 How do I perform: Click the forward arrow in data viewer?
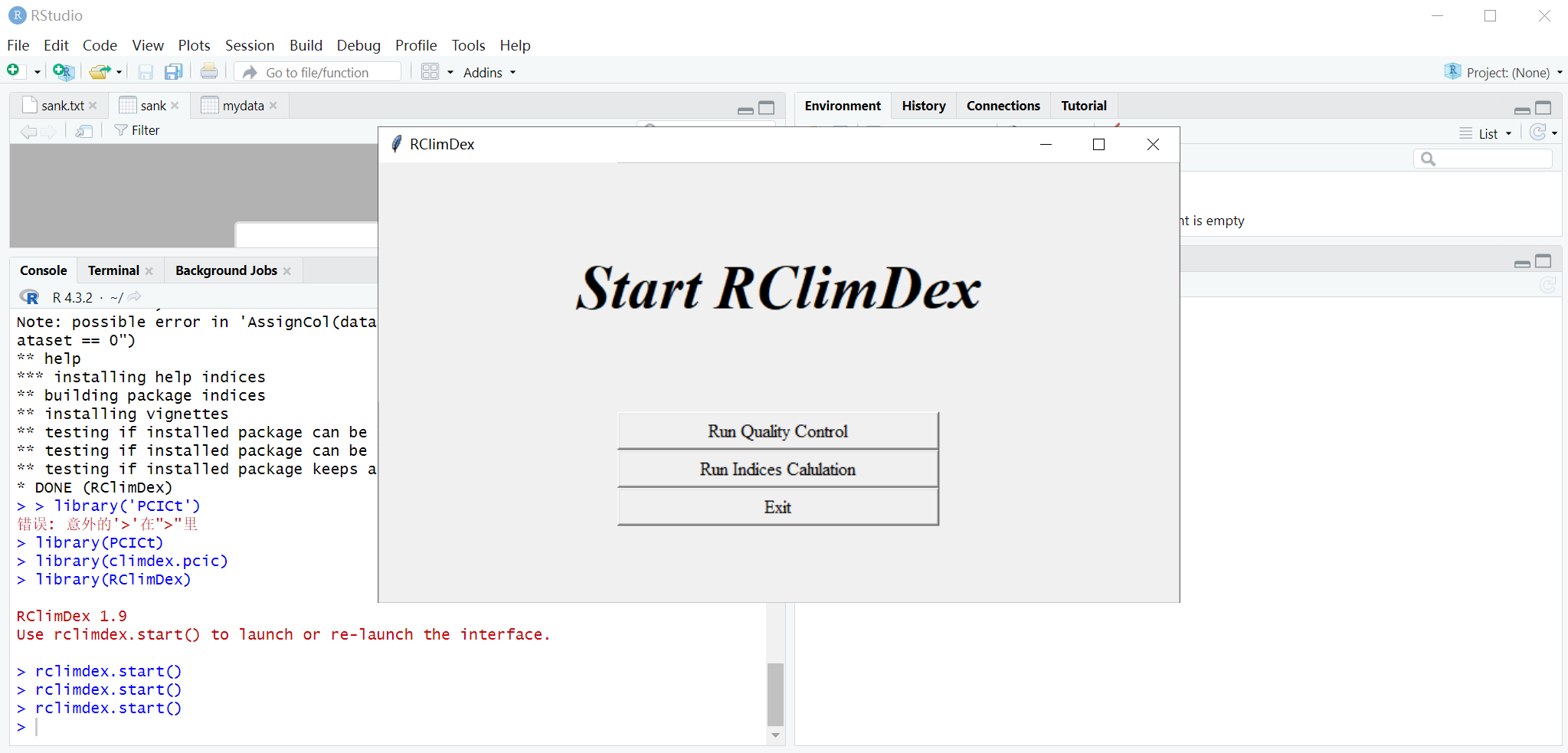click(49, 131)
